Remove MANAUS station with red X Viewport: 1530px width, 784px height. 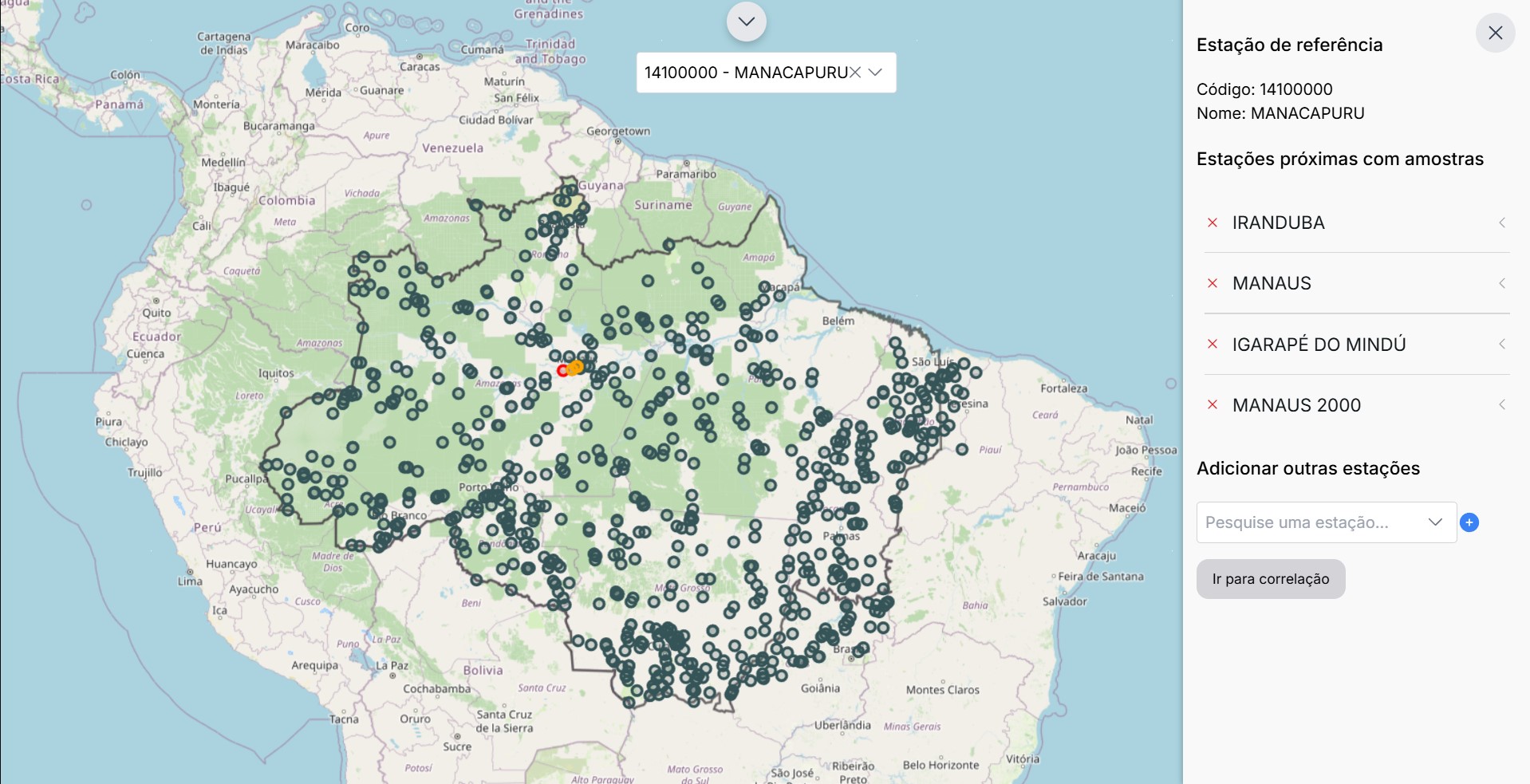click(1213, 283)
